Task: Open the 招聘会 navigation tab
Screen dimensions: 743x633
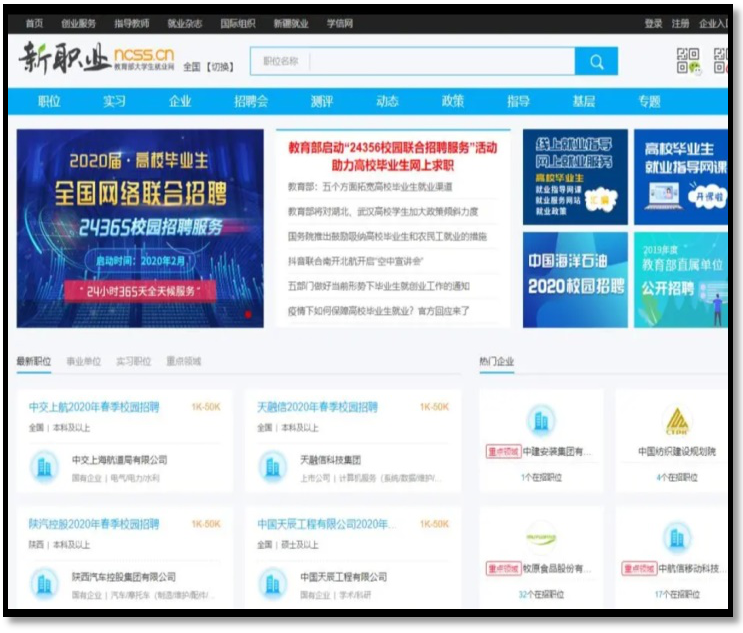Action: [251, 101]
